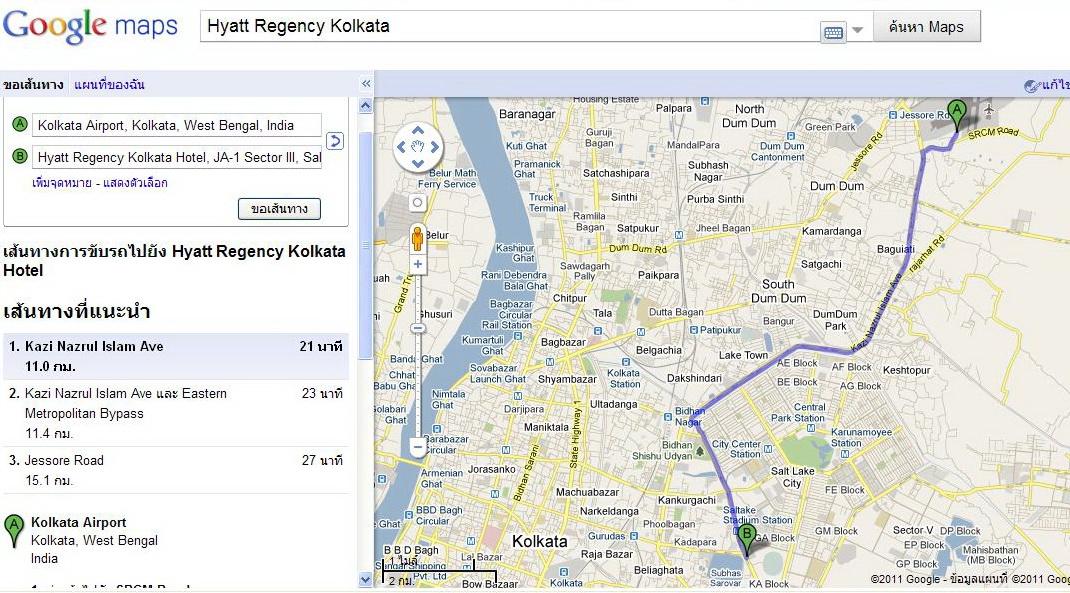Click the hand icon in pan control center
Screen dimensions: 1070x593
(x=418, y=147)
